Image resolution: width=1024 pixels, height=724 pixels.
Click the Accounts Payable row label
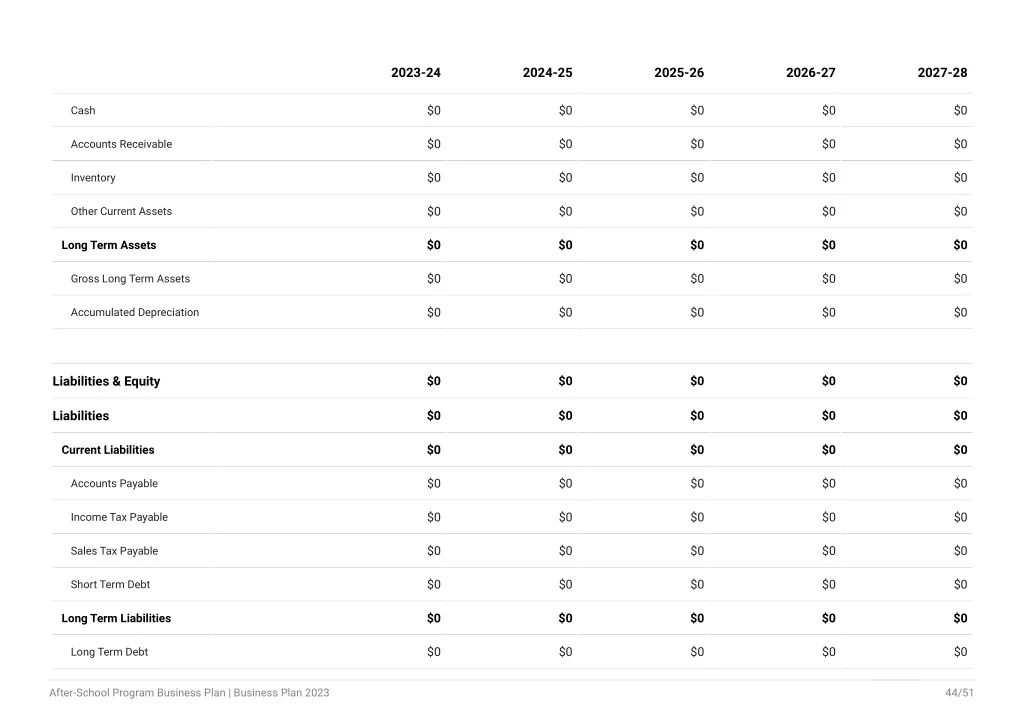[x=114, y=484]
